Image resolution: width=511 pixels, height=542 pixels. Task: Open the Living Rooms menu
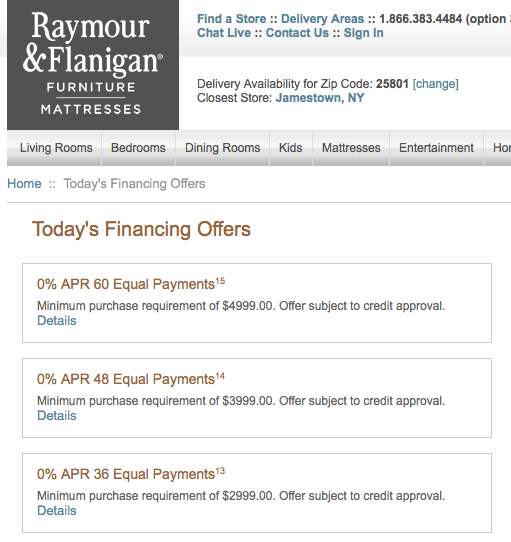coord(56,148)
